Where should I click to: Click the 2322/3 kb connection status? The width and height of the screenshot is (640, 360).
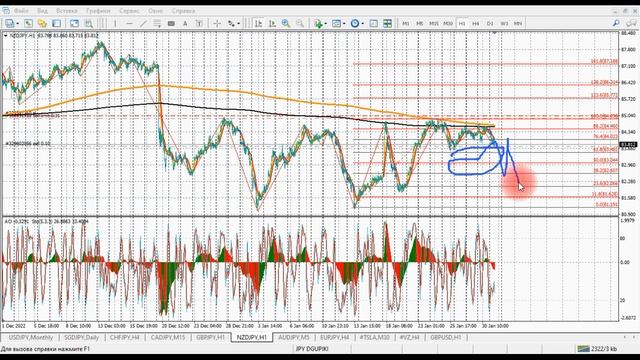pyautogui.click(x=598, y=349)
